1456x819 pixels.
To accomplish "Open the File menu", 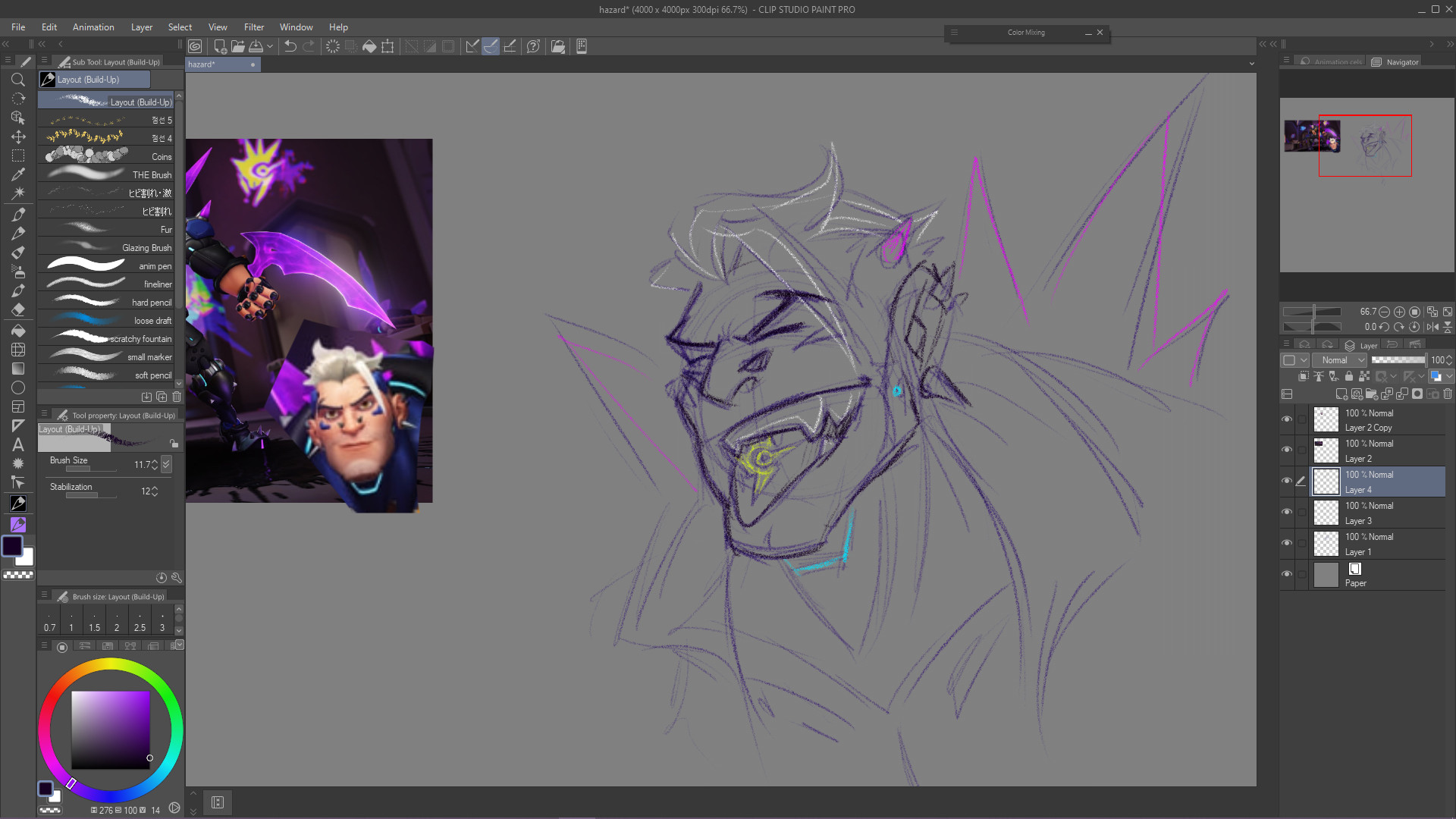I will coord(18,27).
